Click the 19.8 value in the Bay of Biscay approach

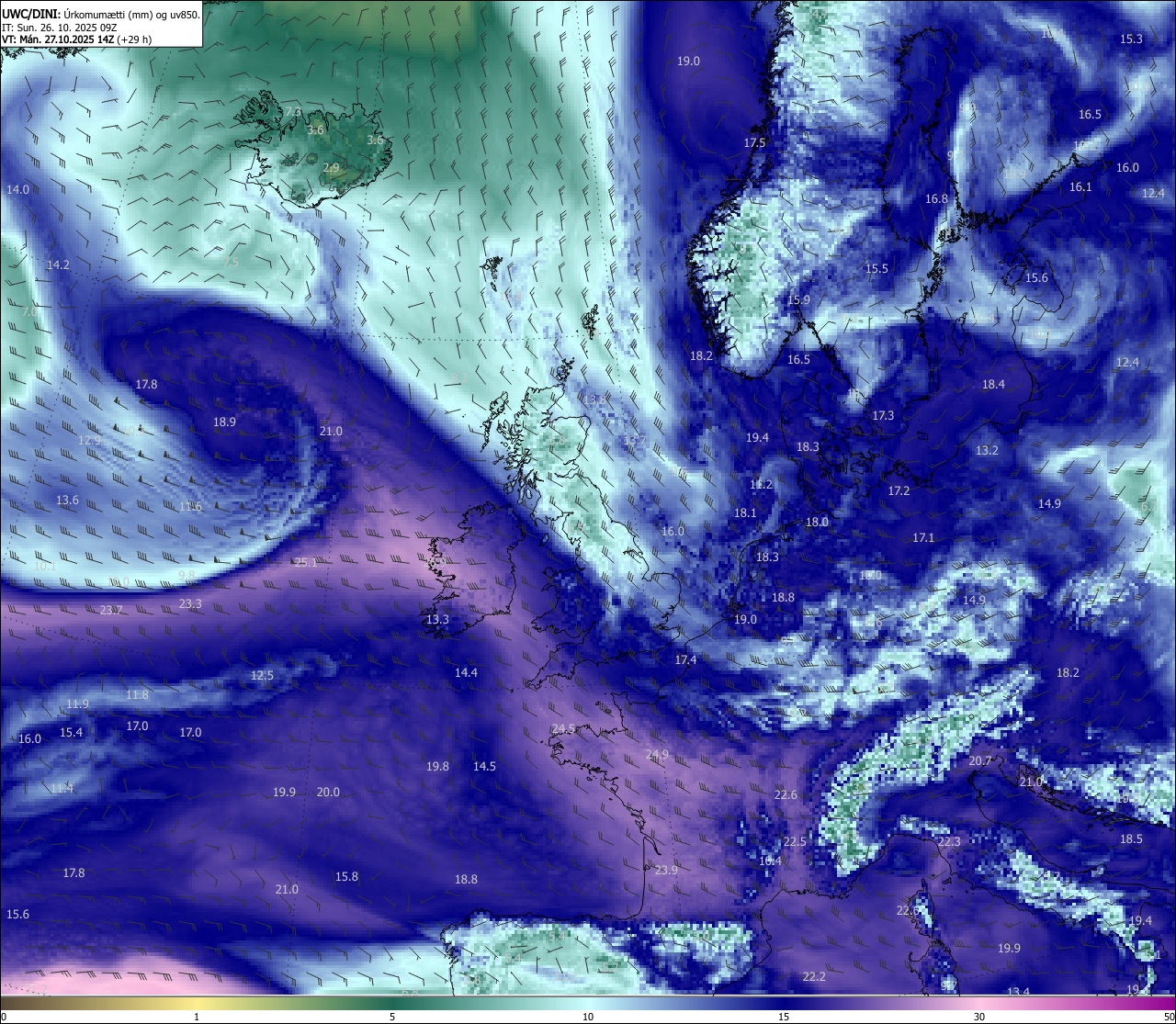tap(437, 767)
